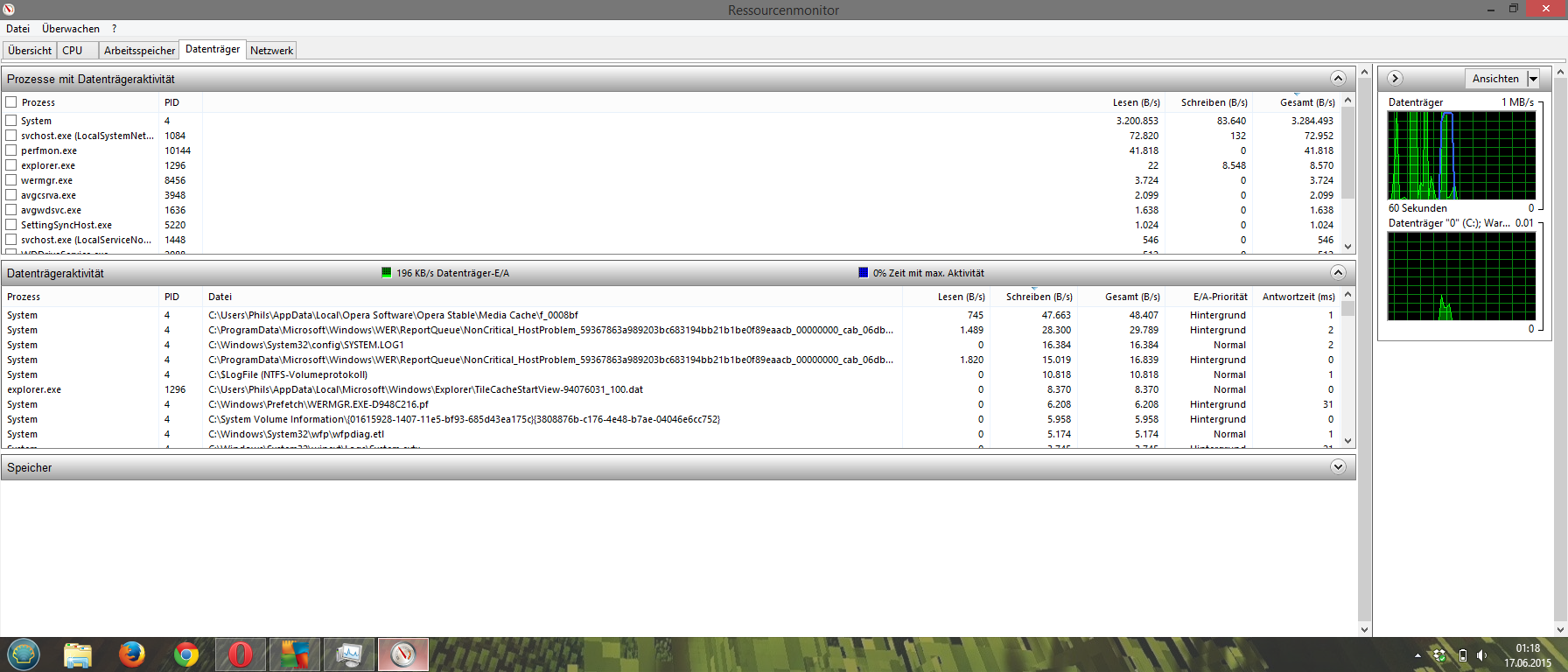Image resolution: width=1568 pixels, height=672 pixels.
Task: Open Task Manager taskbar icon
Action: (x=349, y=654)
